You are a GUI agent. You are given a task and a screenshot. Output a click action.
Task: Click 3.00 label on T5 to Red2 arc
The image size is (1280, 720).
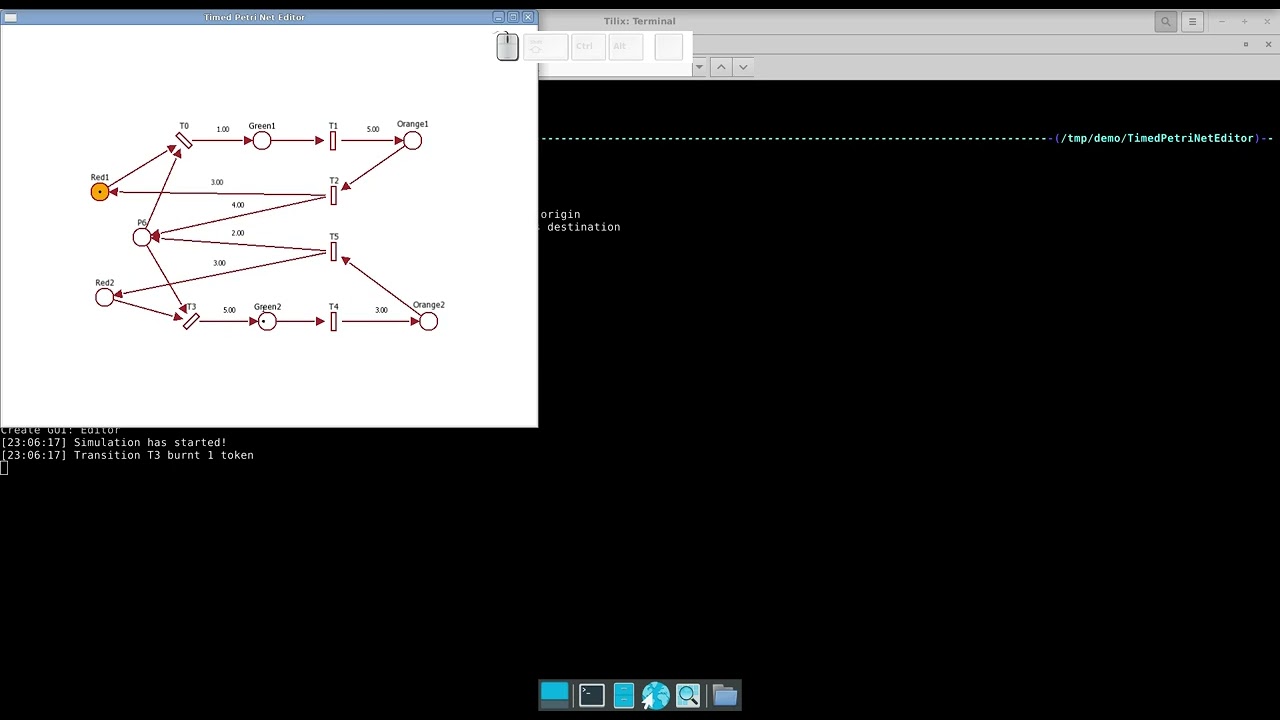coord(219,263)
